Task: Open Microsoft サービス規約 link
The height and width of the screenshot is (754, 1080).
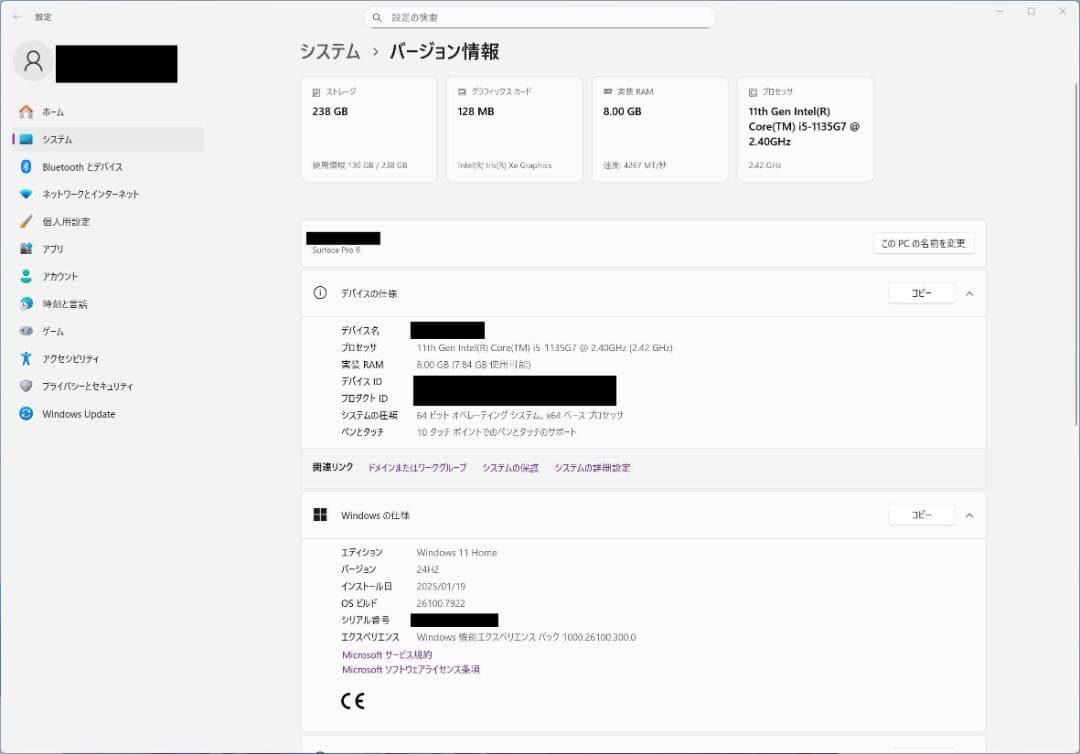Action: (387, 655)
